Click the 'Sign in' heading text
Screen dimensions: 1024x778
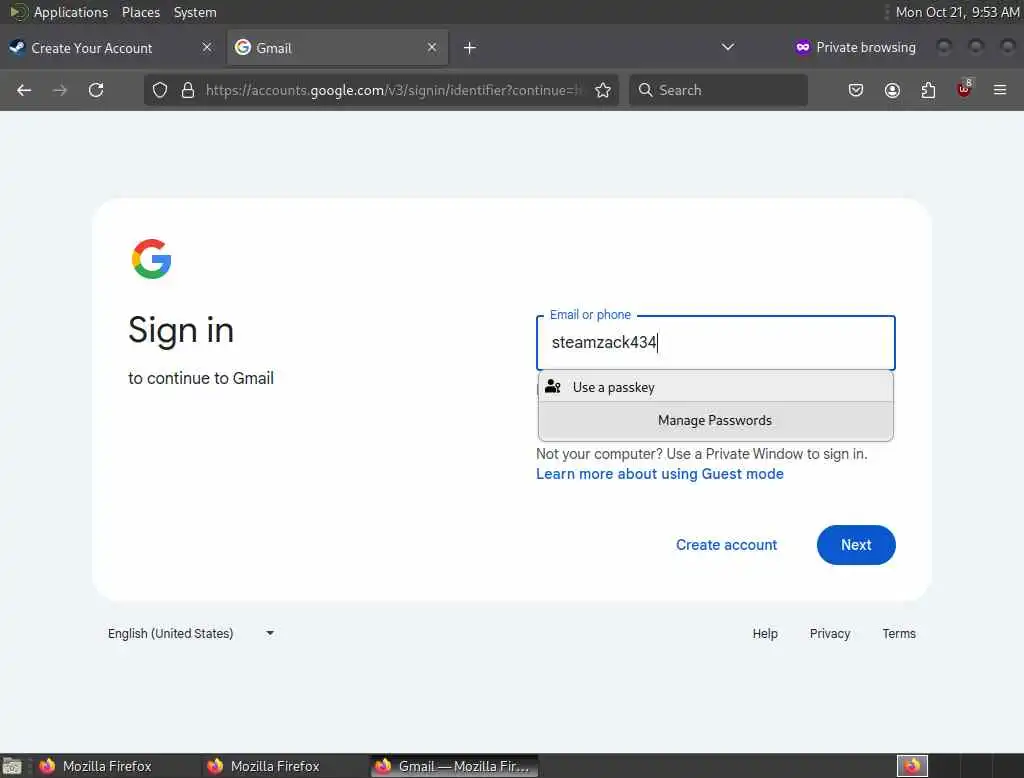[181, 330]
